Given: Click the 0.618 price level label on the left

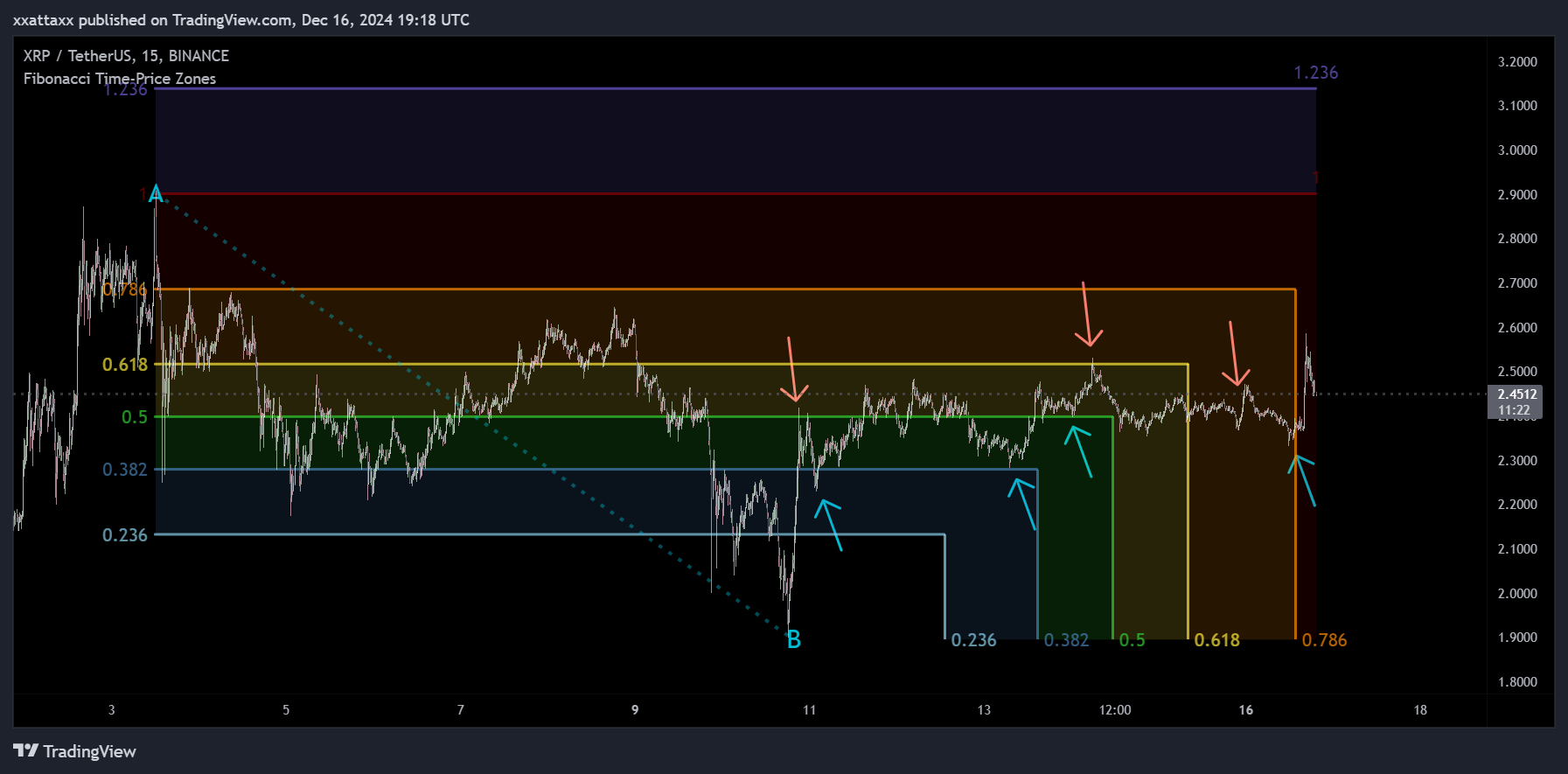Looking at the screenshot, I should (x=125, y=365).
